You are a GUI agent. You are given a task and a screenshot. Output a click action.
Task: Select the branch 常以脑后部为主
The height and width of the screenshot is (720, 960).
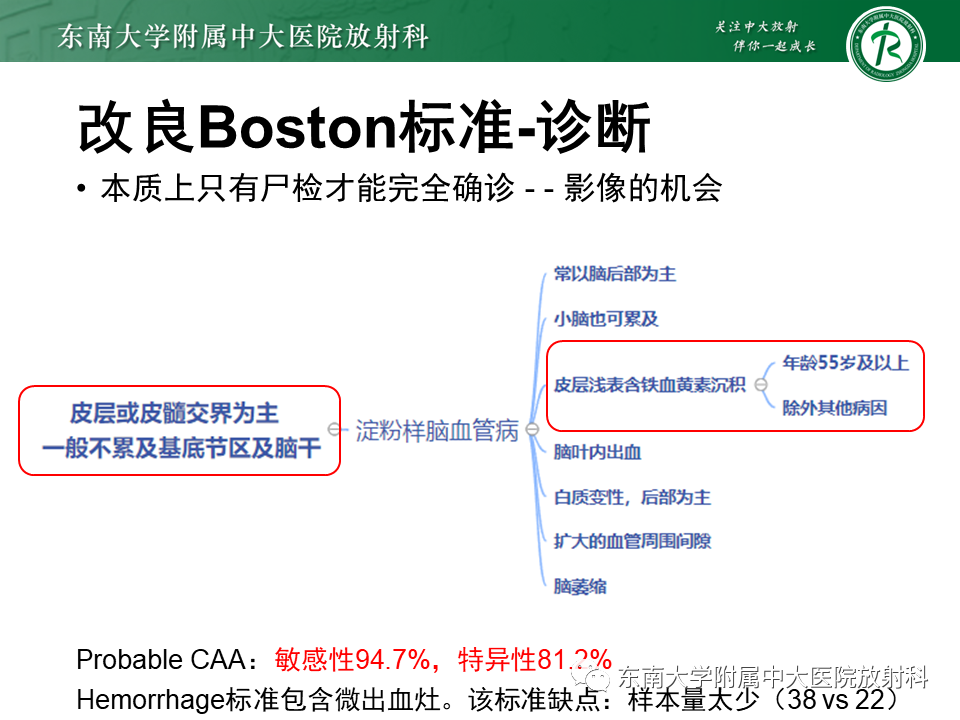click(615, 274)
